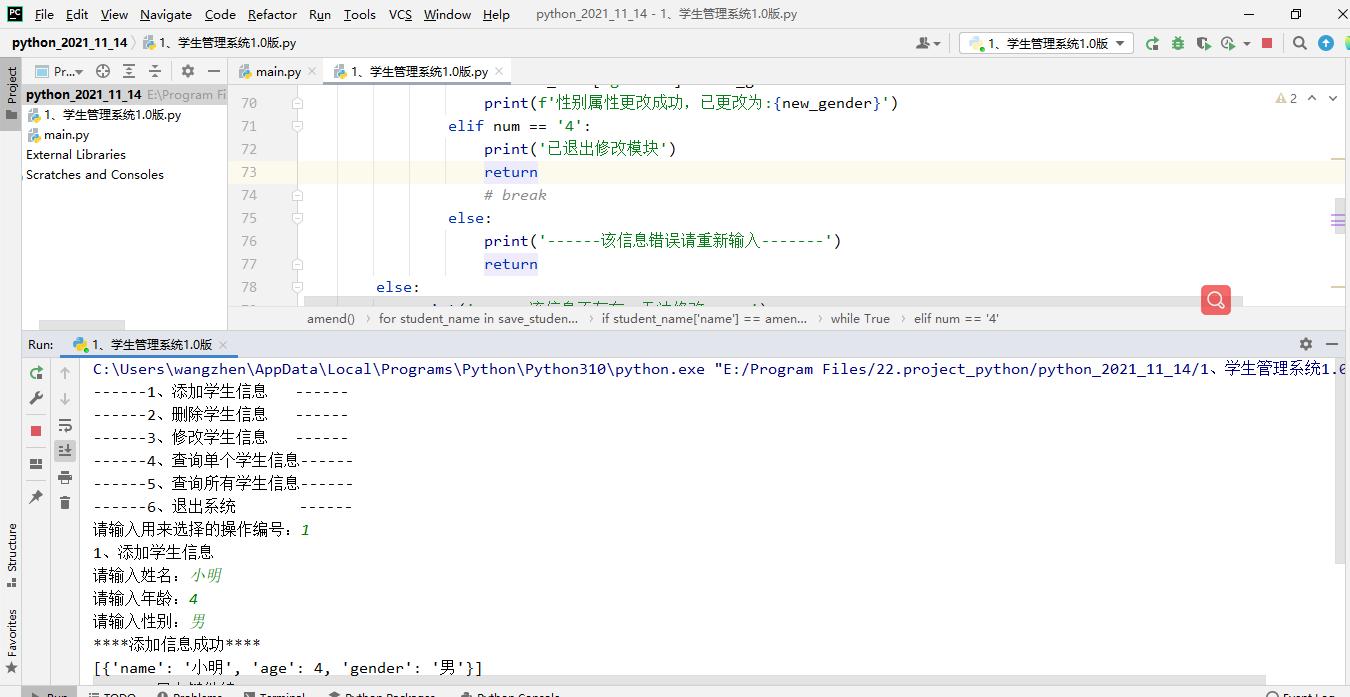
Task: Open Search Everywhere magnifier icon
Action: click(x=1300, y=43)
